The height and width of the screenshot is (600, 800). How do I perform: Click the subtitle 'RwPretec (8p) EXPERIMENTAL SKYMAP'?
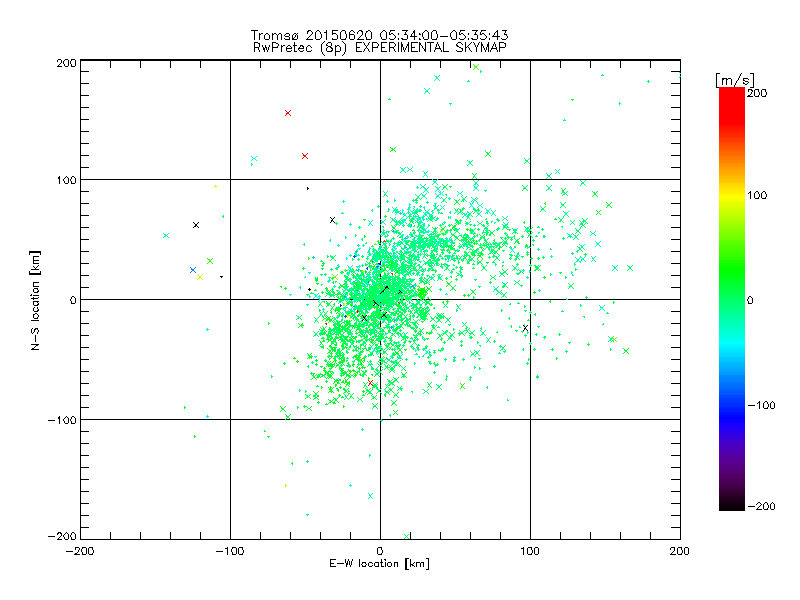click(x=380, y=48)
